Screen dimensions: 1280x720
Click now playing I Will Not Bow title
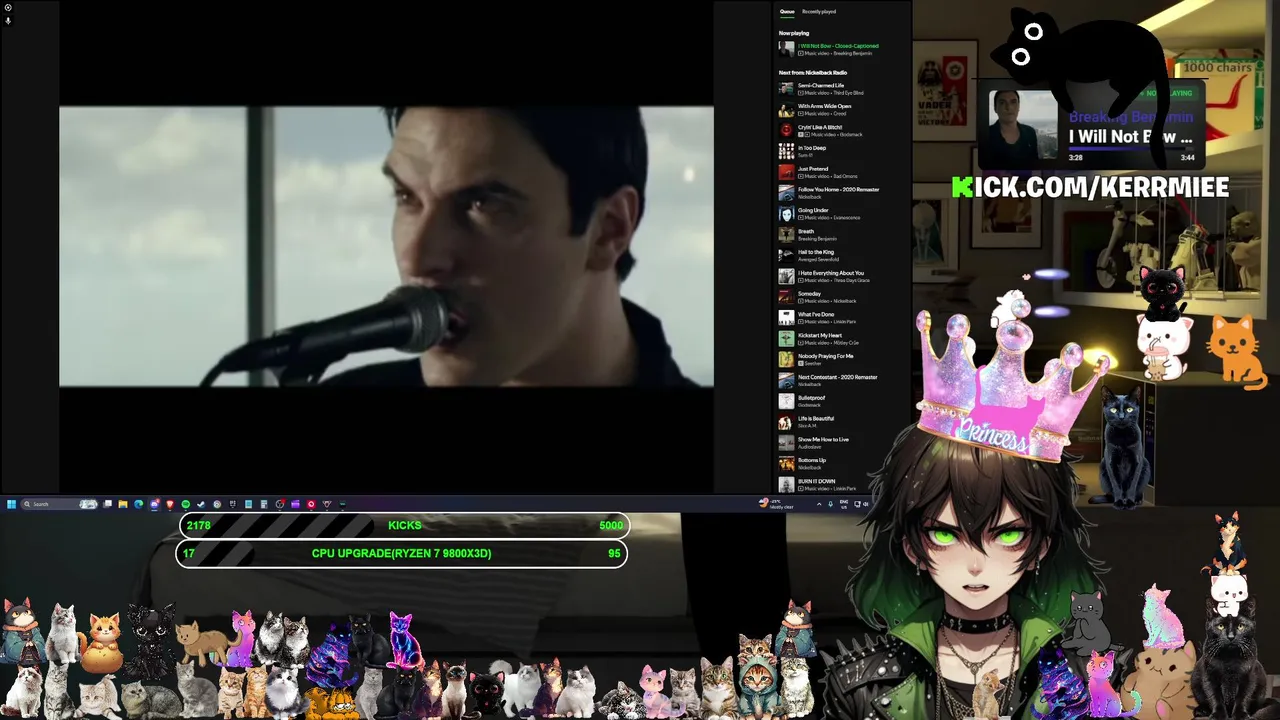click(x=838, y=46)
